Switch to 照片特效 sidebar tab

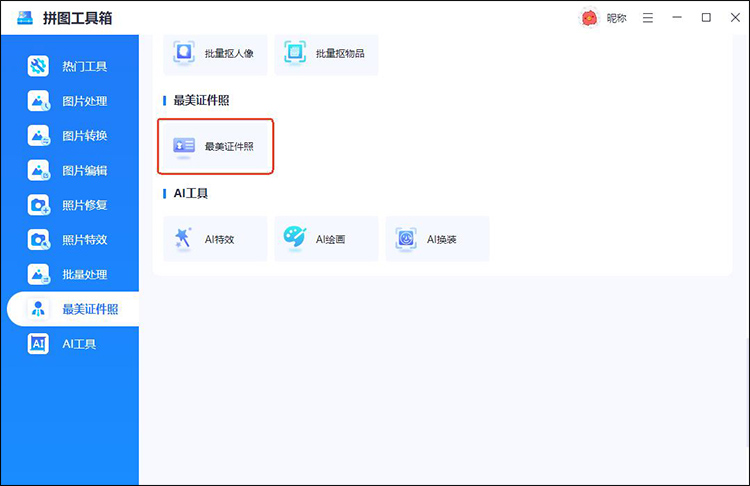pyautogui.click(x=70, y=240)
